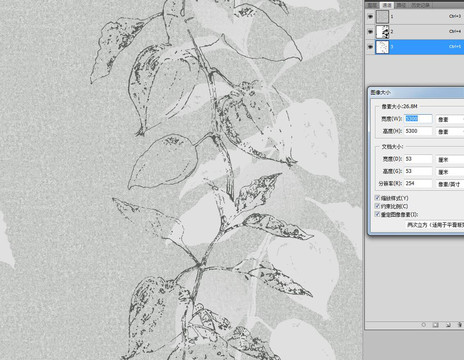Click the 像素大小:26.8M label
This screenshot has height=360, width=464.
pos(399,106)
